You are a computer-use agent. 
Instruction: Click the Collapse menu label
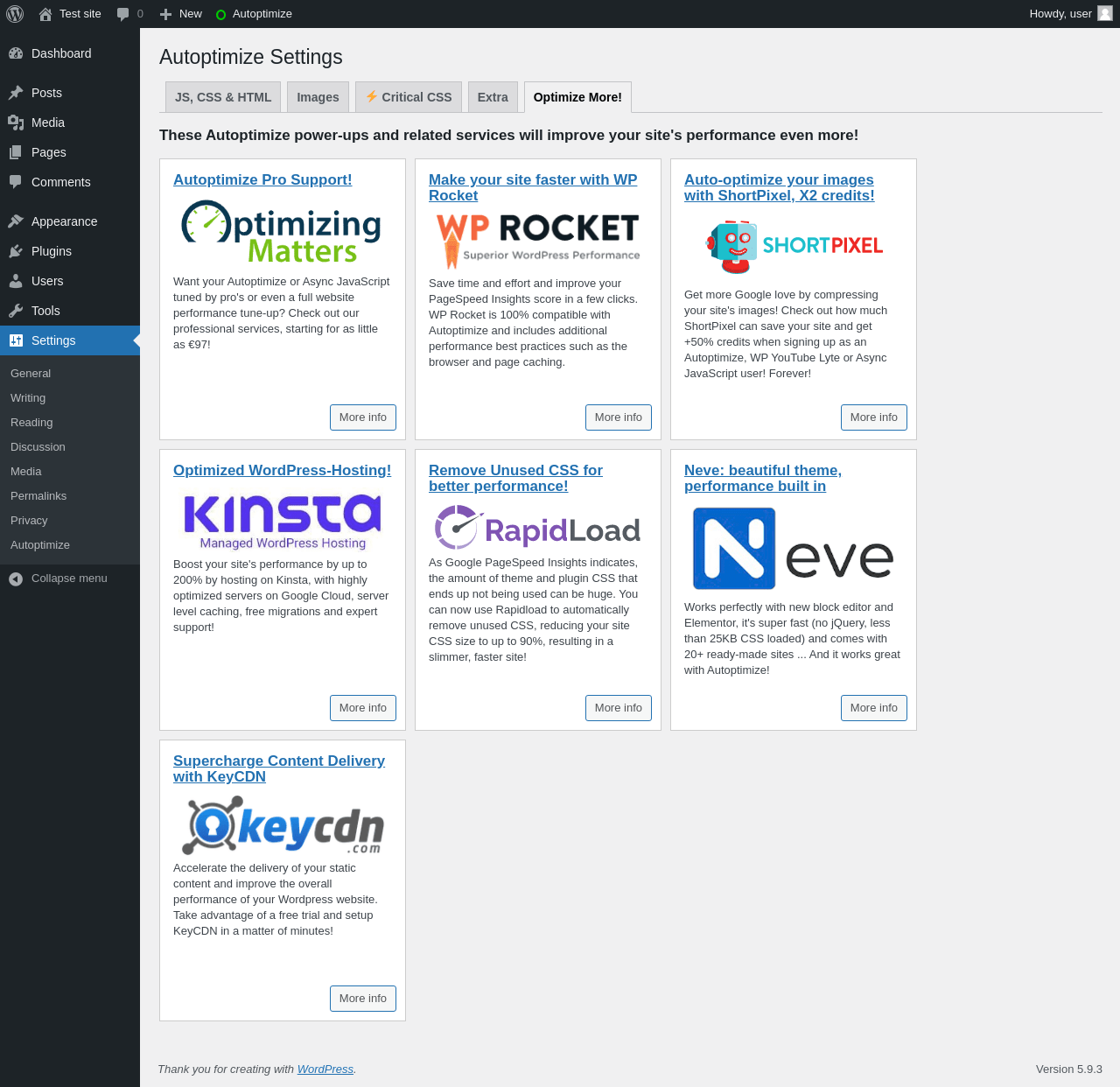point(69,579)
